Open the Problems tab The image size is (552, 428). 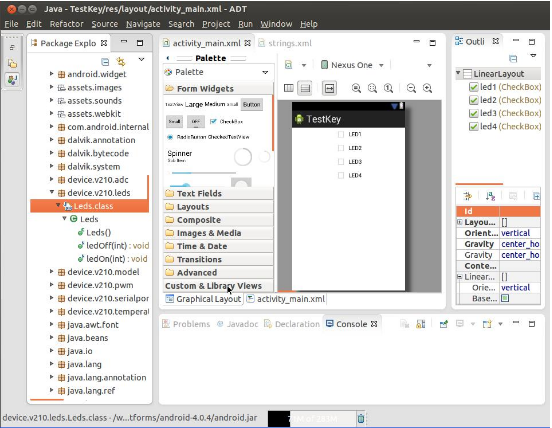click(x=186, y=324)
